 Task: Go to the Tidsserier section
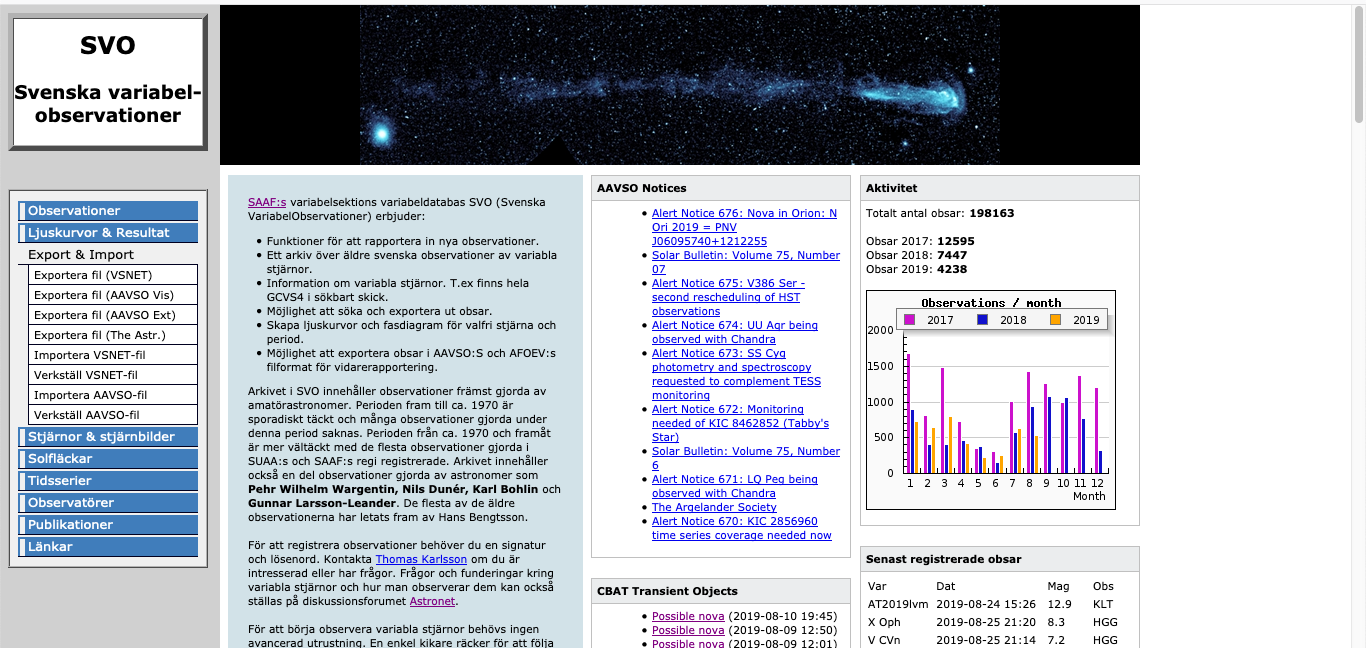(108, 481)
